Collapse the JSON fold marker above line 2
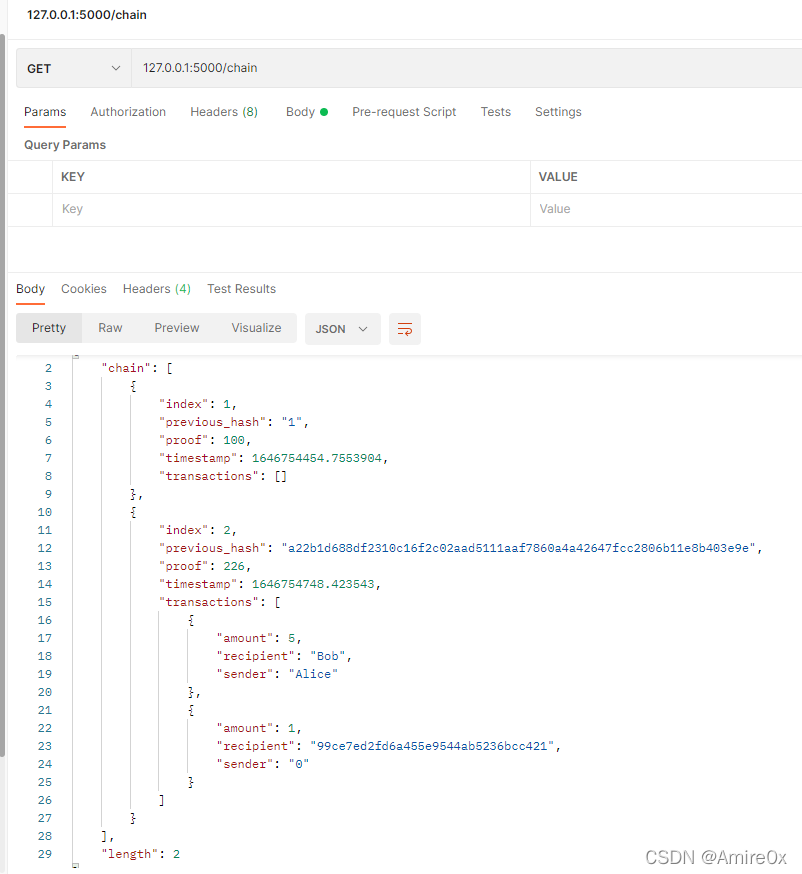The width and height of the screenshot is (802, 874). pos(76,356)
